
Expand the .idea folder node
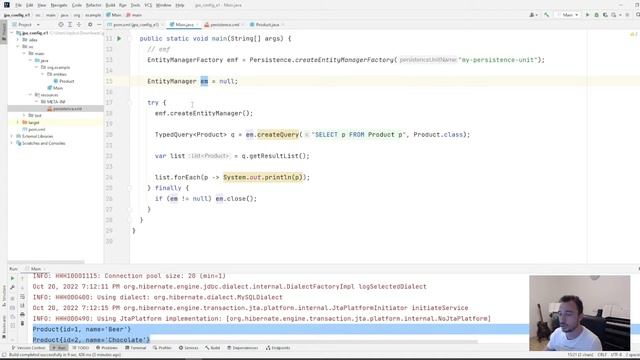pos(18,40)
